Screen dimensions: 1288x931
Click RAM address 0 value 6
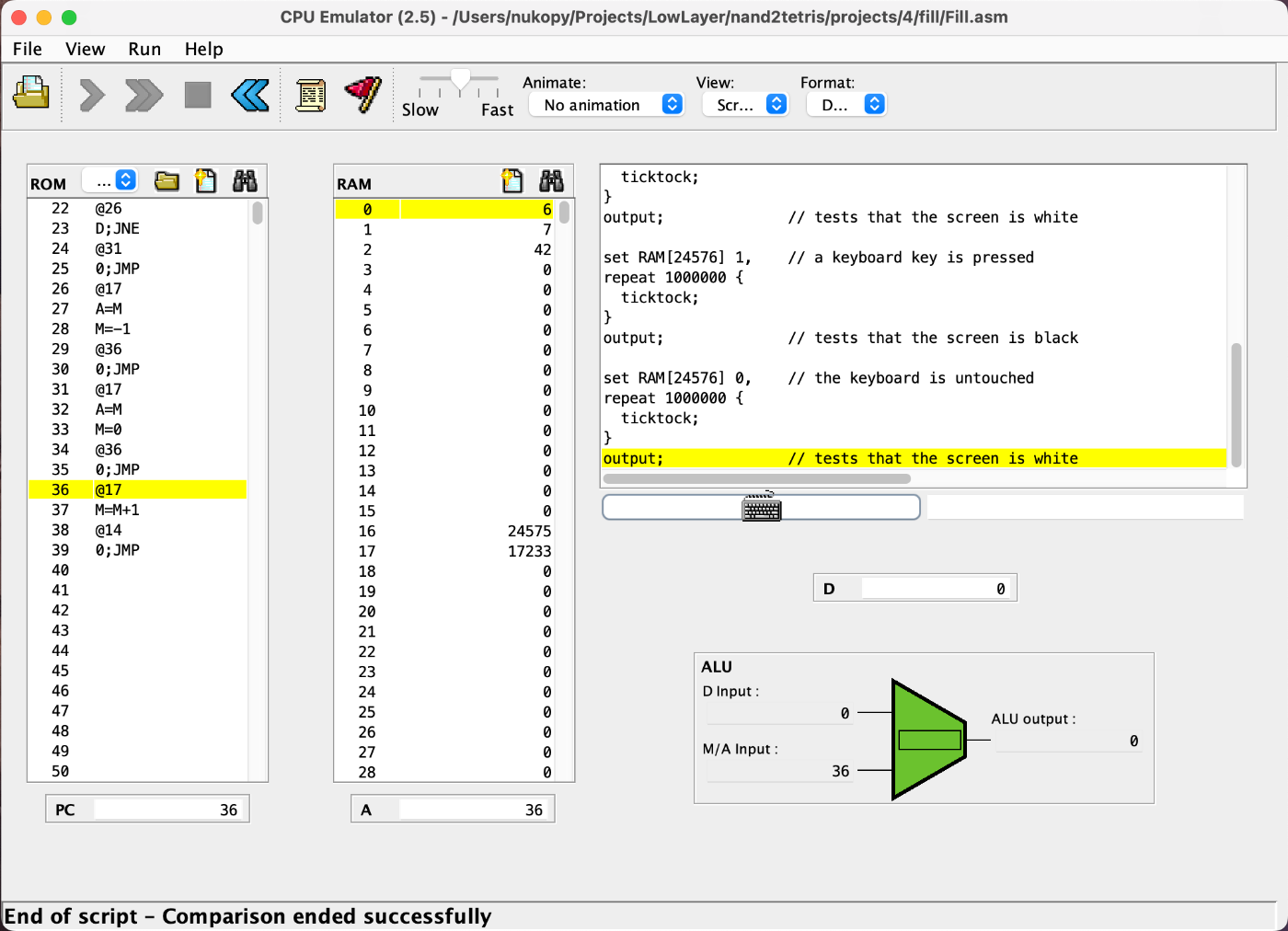tap(477, 209)
